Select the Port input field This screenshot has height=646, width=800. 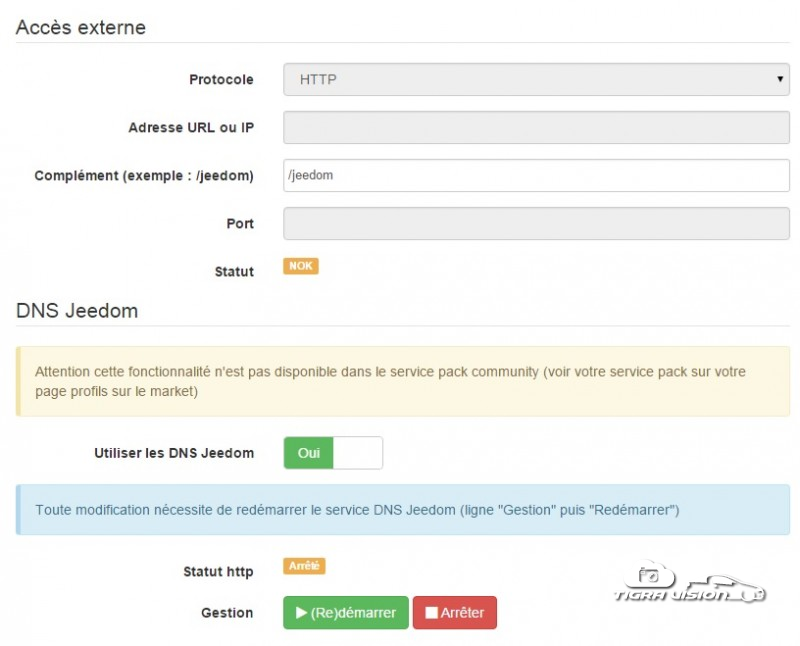tap(536, 223)
